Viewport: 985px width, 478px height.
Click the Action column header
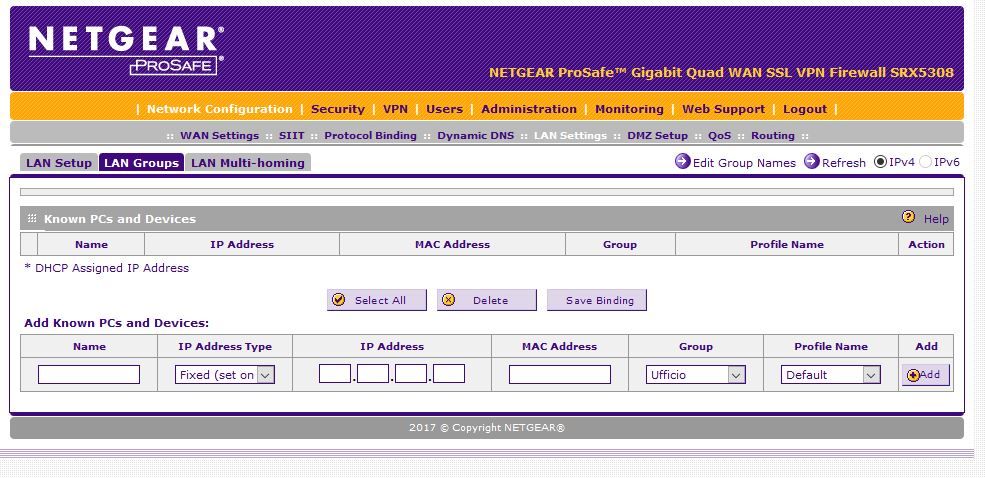pyautogui.click(x=926, y=244)
